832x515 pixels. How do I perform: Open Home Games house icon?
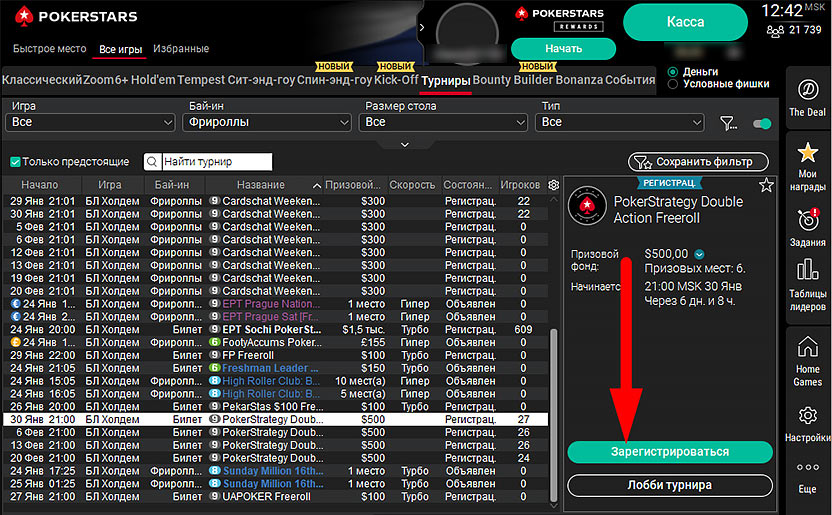[807, 347]
